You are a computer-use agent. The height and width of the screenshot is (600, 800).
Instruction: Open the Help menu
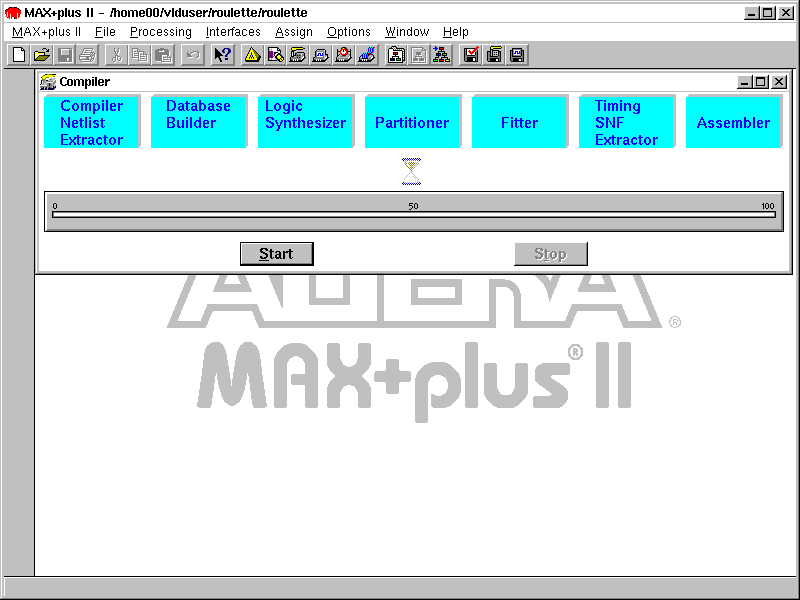click(x=456, y=32)
